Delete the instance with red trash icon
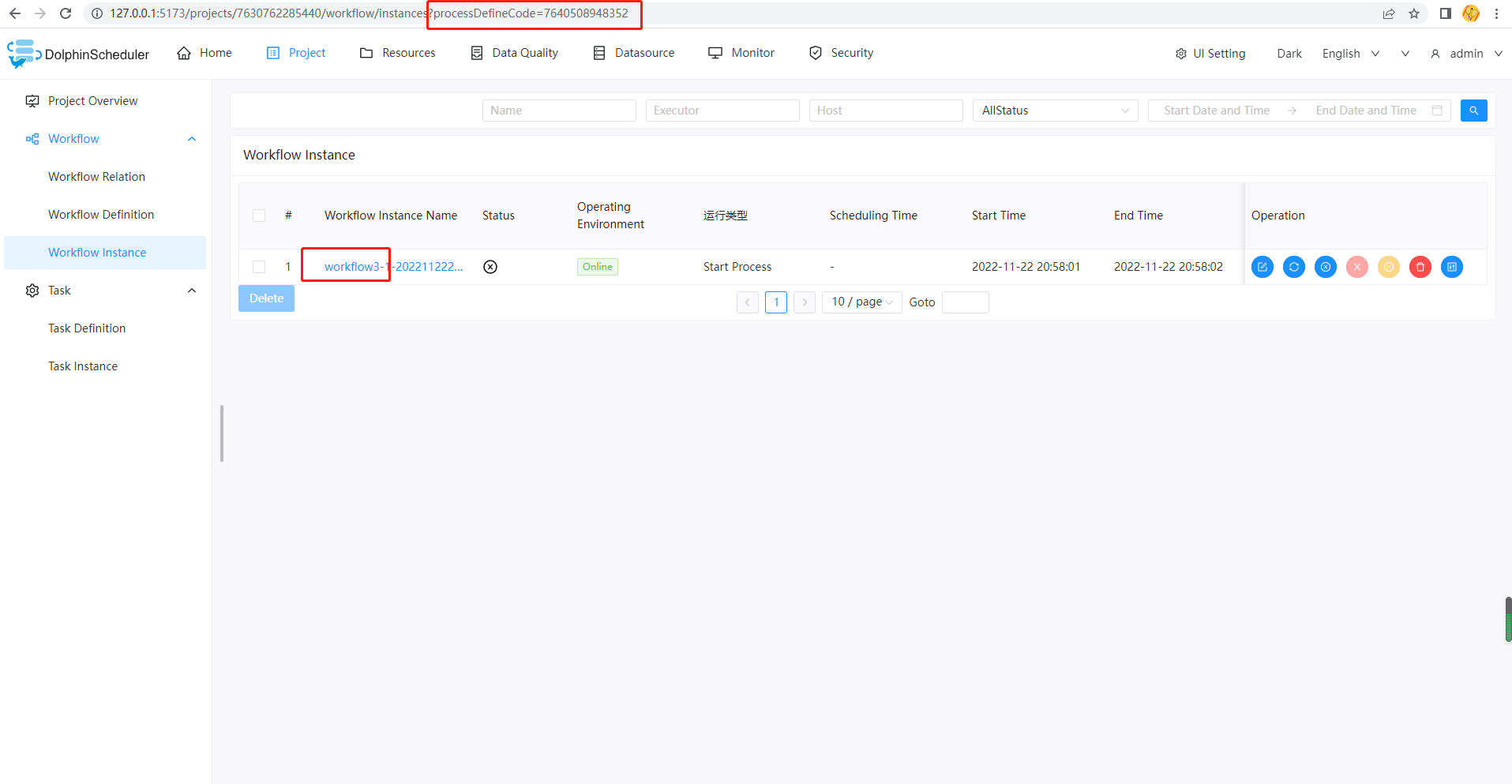 coord(1420,267)
